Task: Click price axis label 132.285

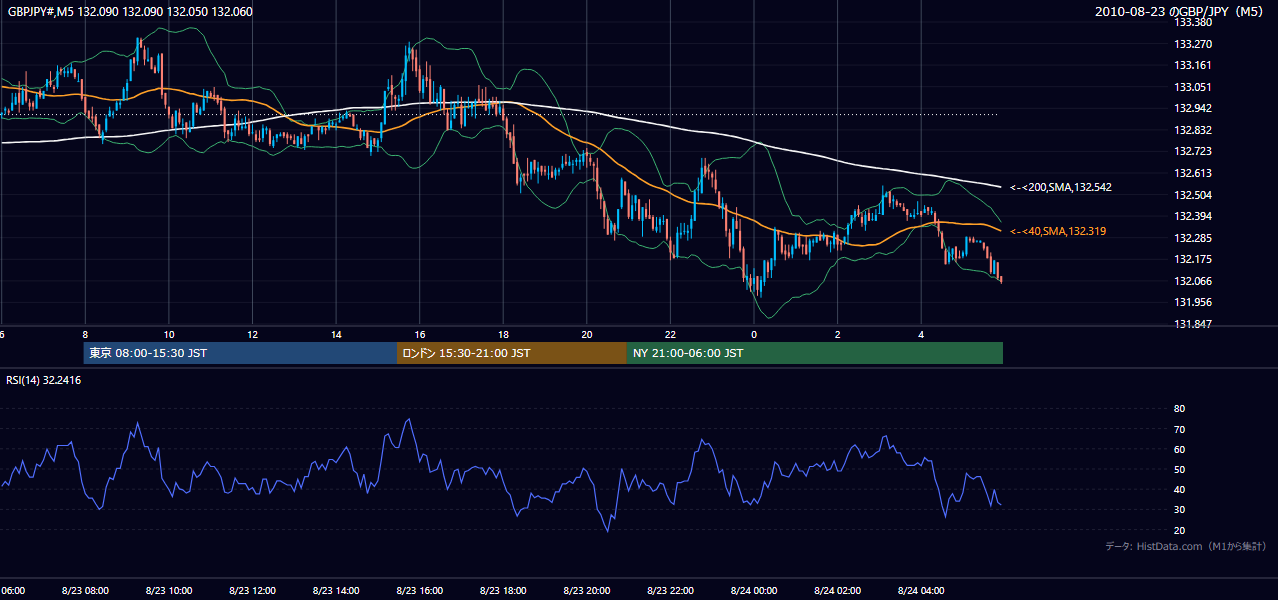Action: pyautogui.click(x=1192, y=238)
